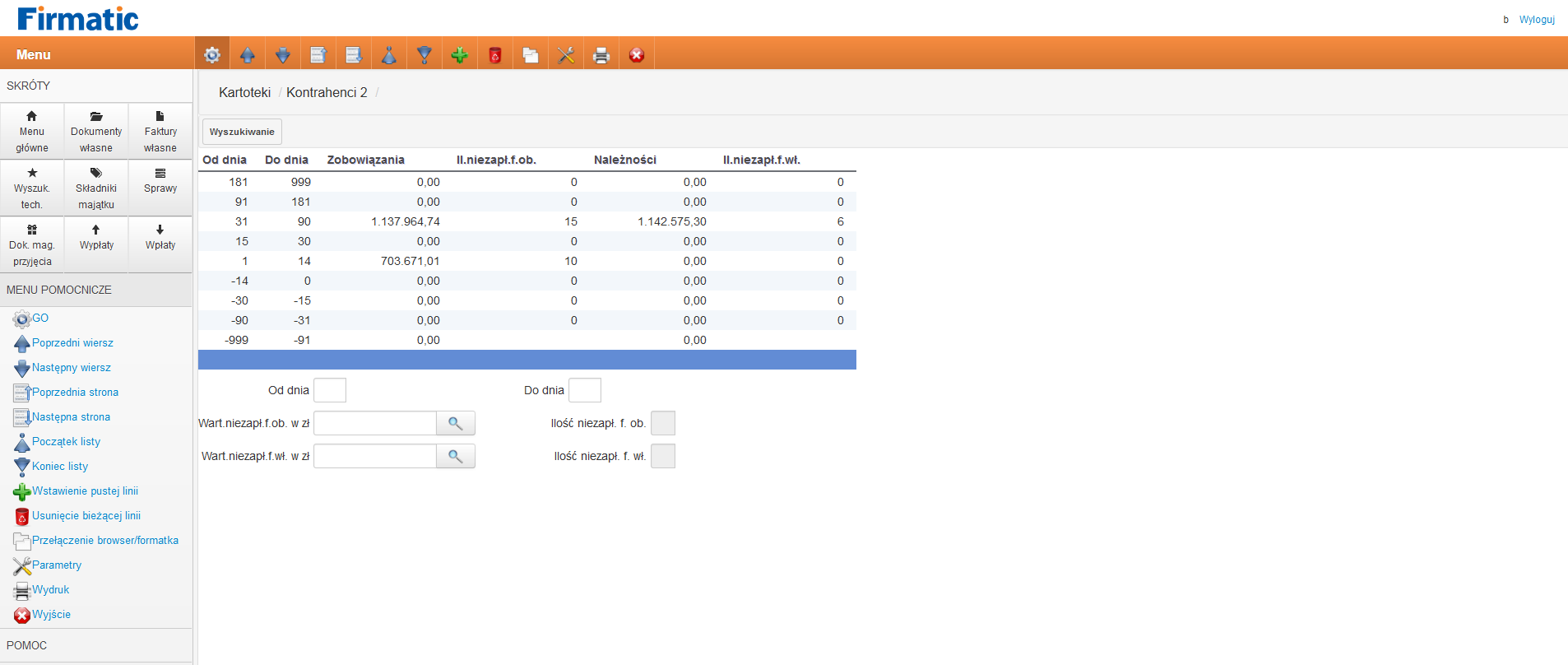The image size is (1568, 665).
Task: Click the Od dnia input field
Action: 330,390
